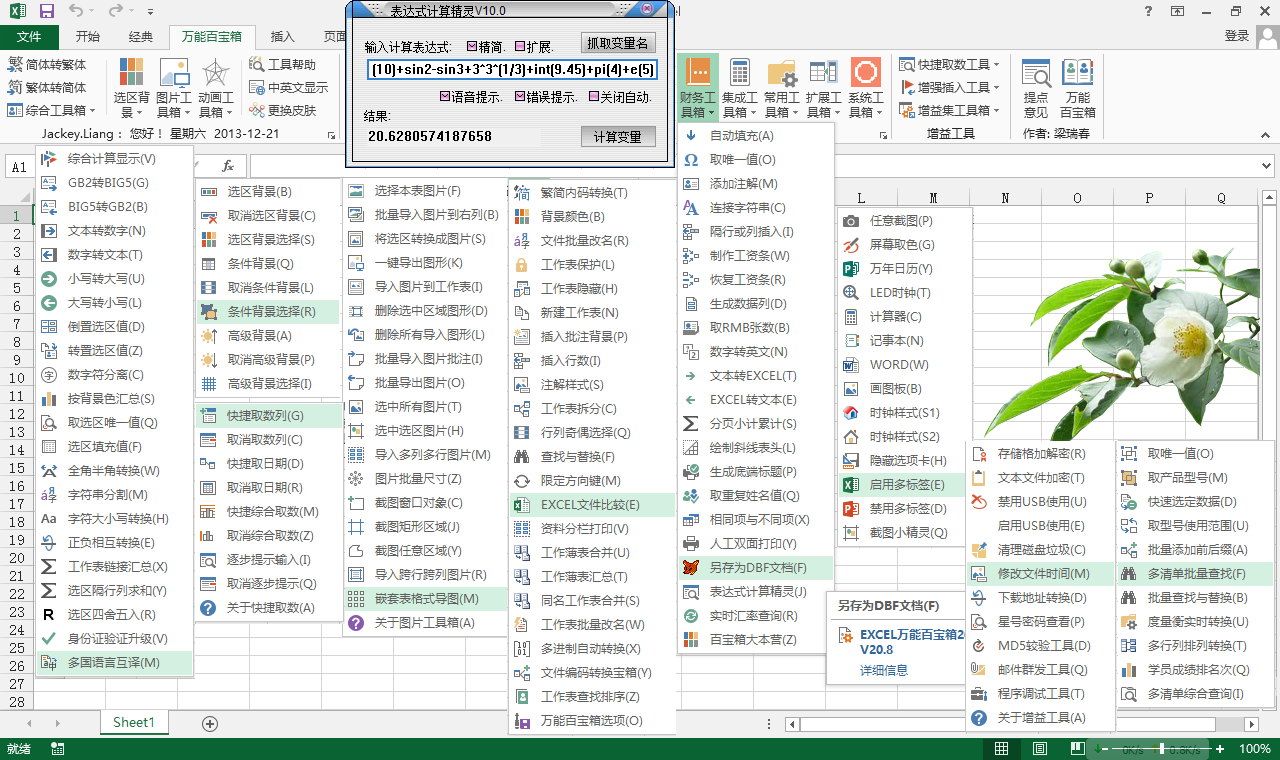The width and height of the screenshot is (1280, 760).
Task: Open the 增益集工具箱 dropdown
Action: pyautogui.click(x=949, y=110)
